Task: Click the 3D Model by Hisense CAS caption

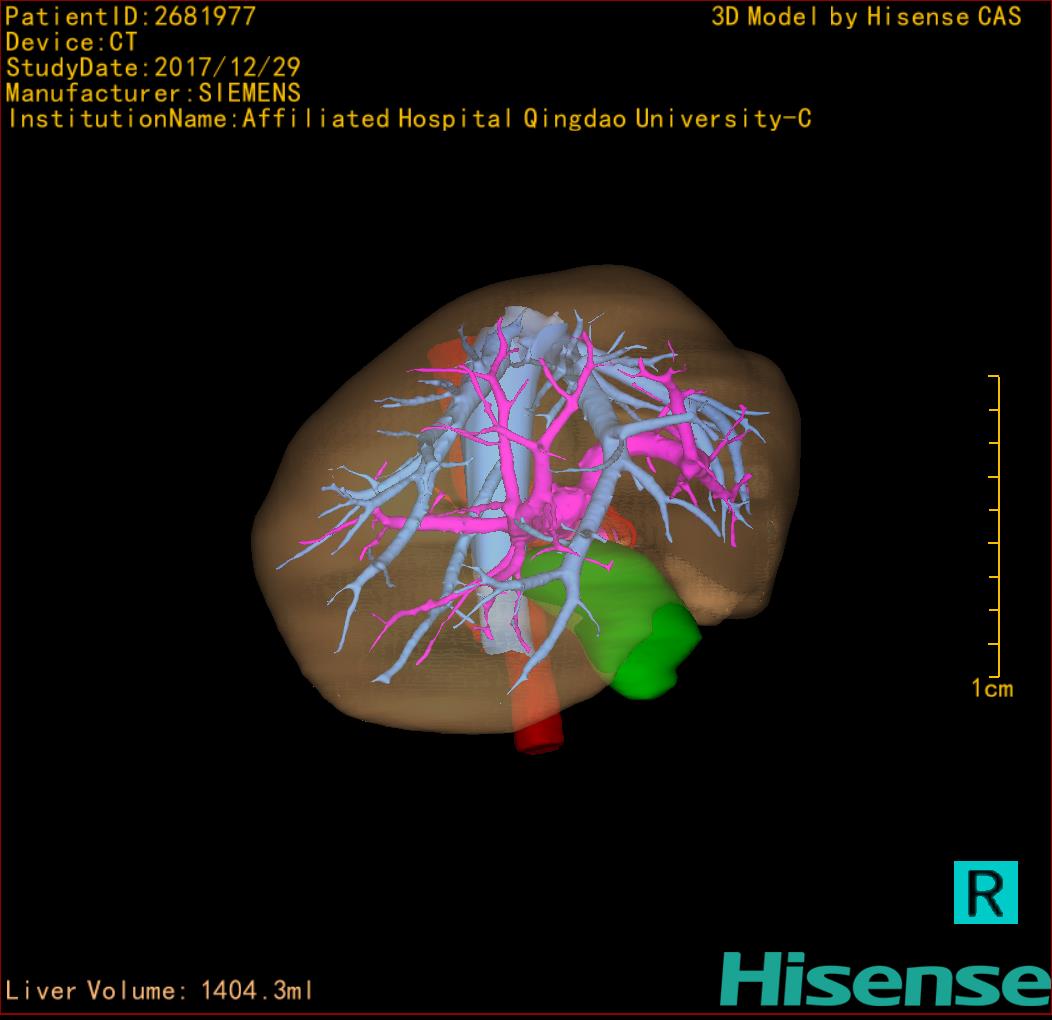Action: [x=866, y=16]
